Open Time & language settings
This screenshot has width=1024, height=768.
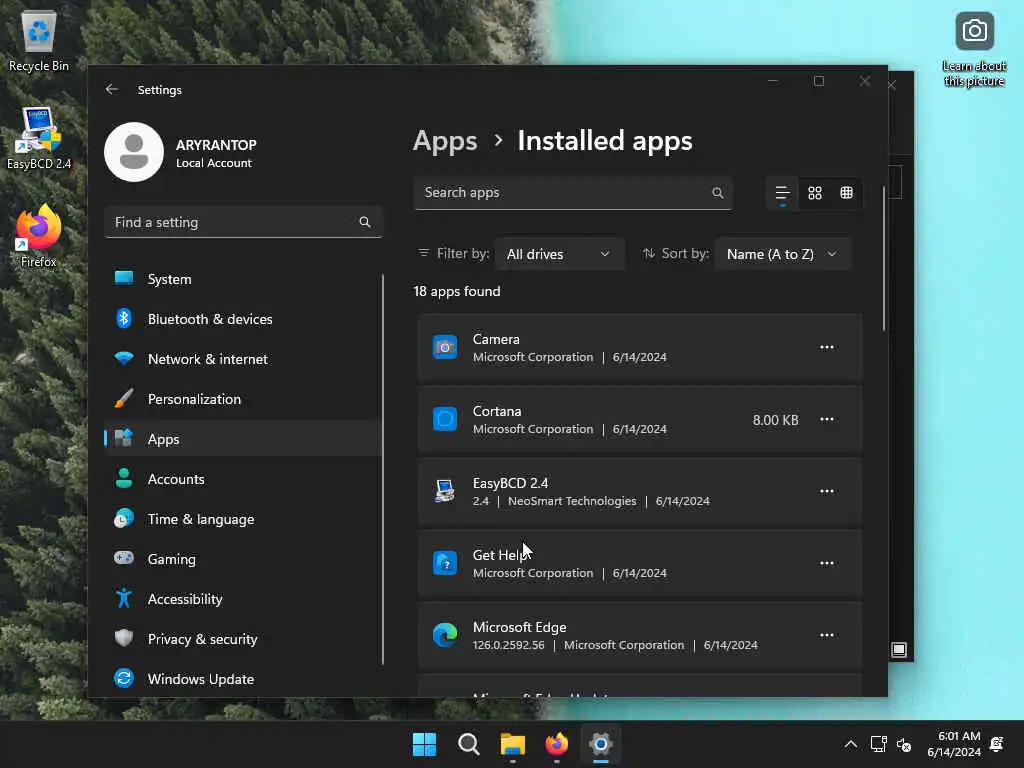pyautogui.click(x=242, y=519)
